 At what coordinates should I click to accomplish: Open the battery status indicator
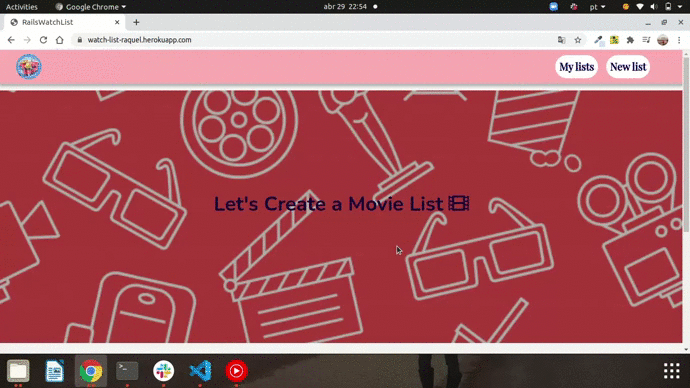[x=668, y=7]
